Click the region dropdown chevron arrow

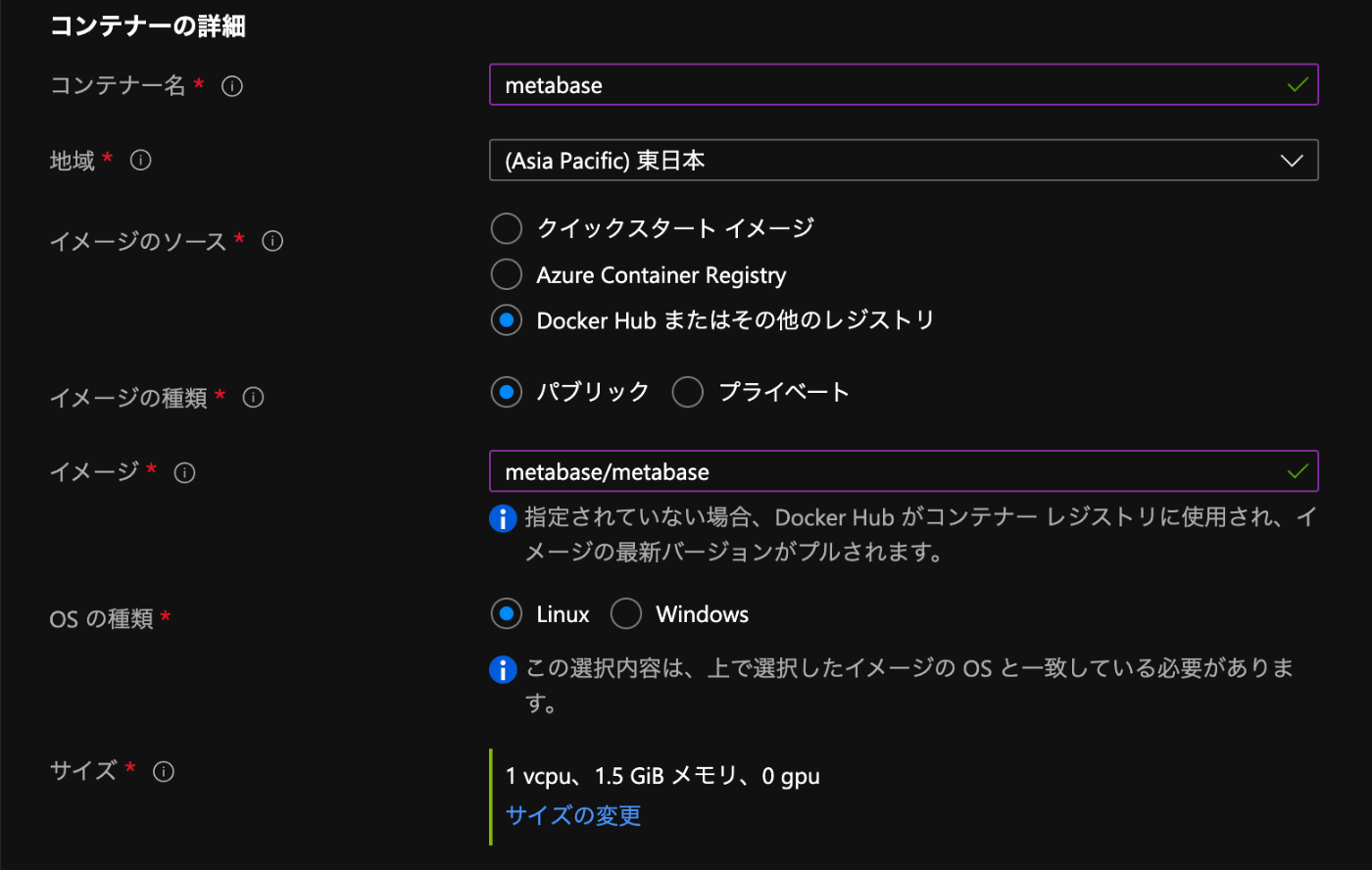click(x=1292, y=161)
